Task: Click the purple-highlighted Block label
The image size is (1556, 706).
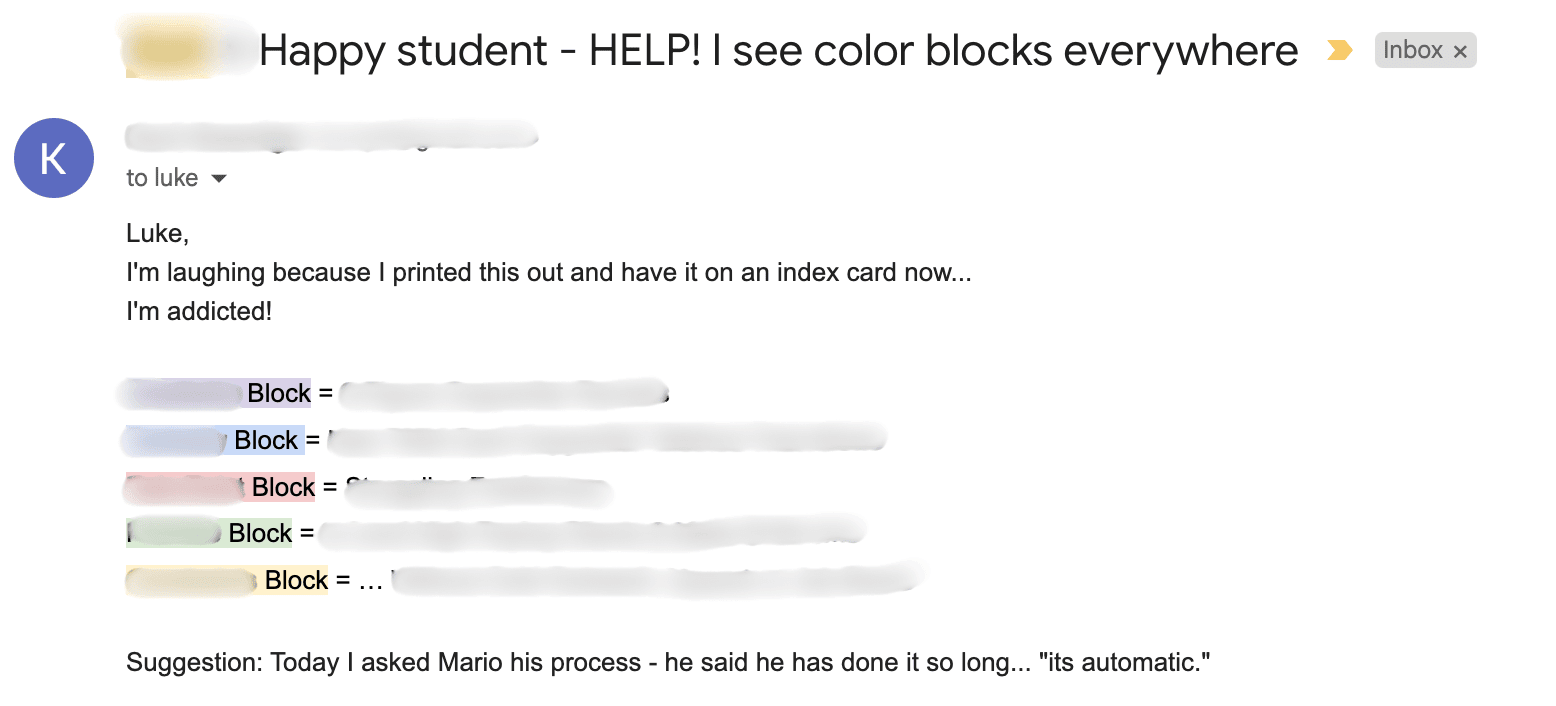Action: (279, 393)
